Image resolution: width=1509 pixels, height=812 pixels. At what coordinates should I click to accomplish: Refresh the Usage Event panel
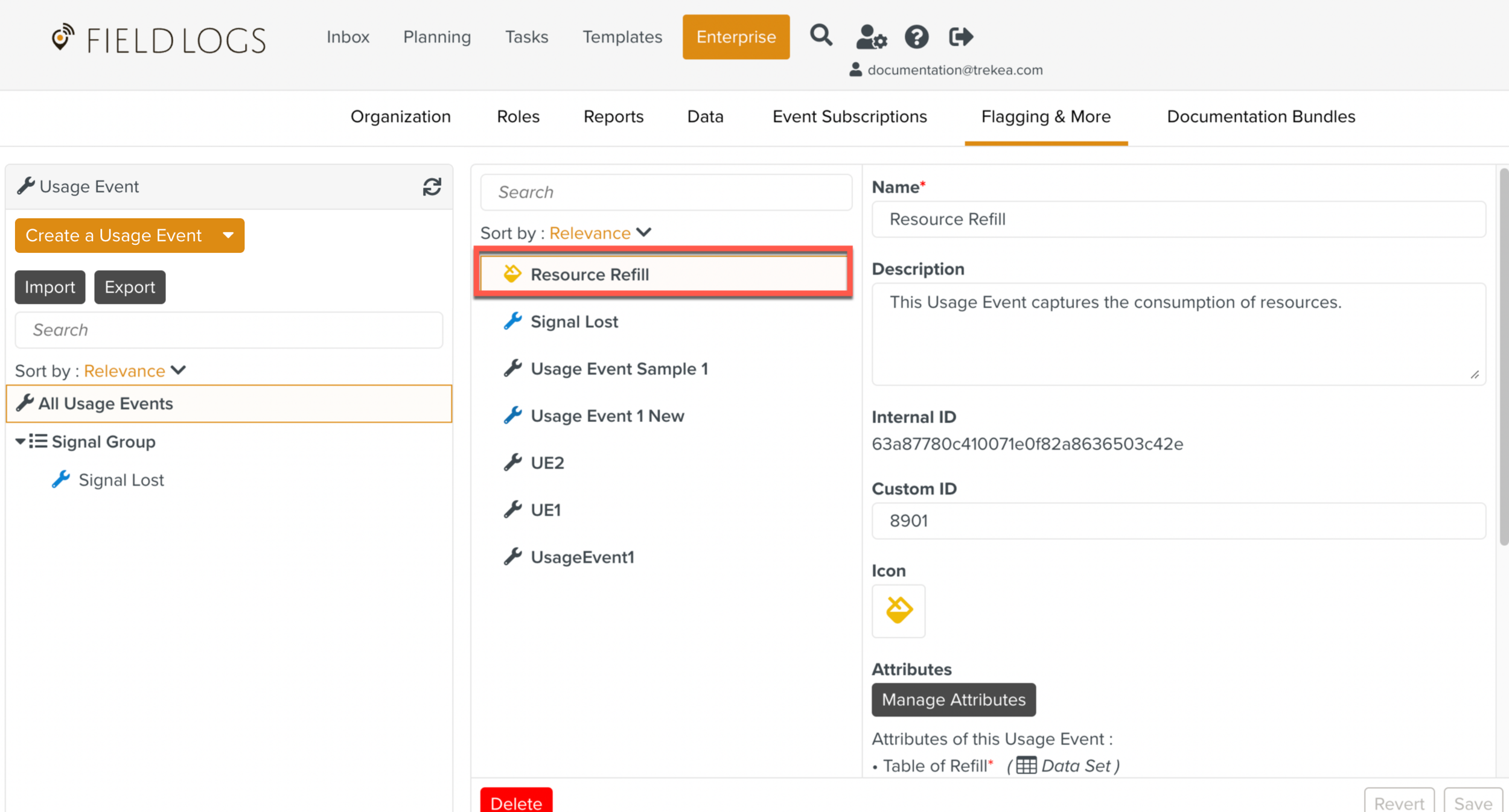click(432, 187)
